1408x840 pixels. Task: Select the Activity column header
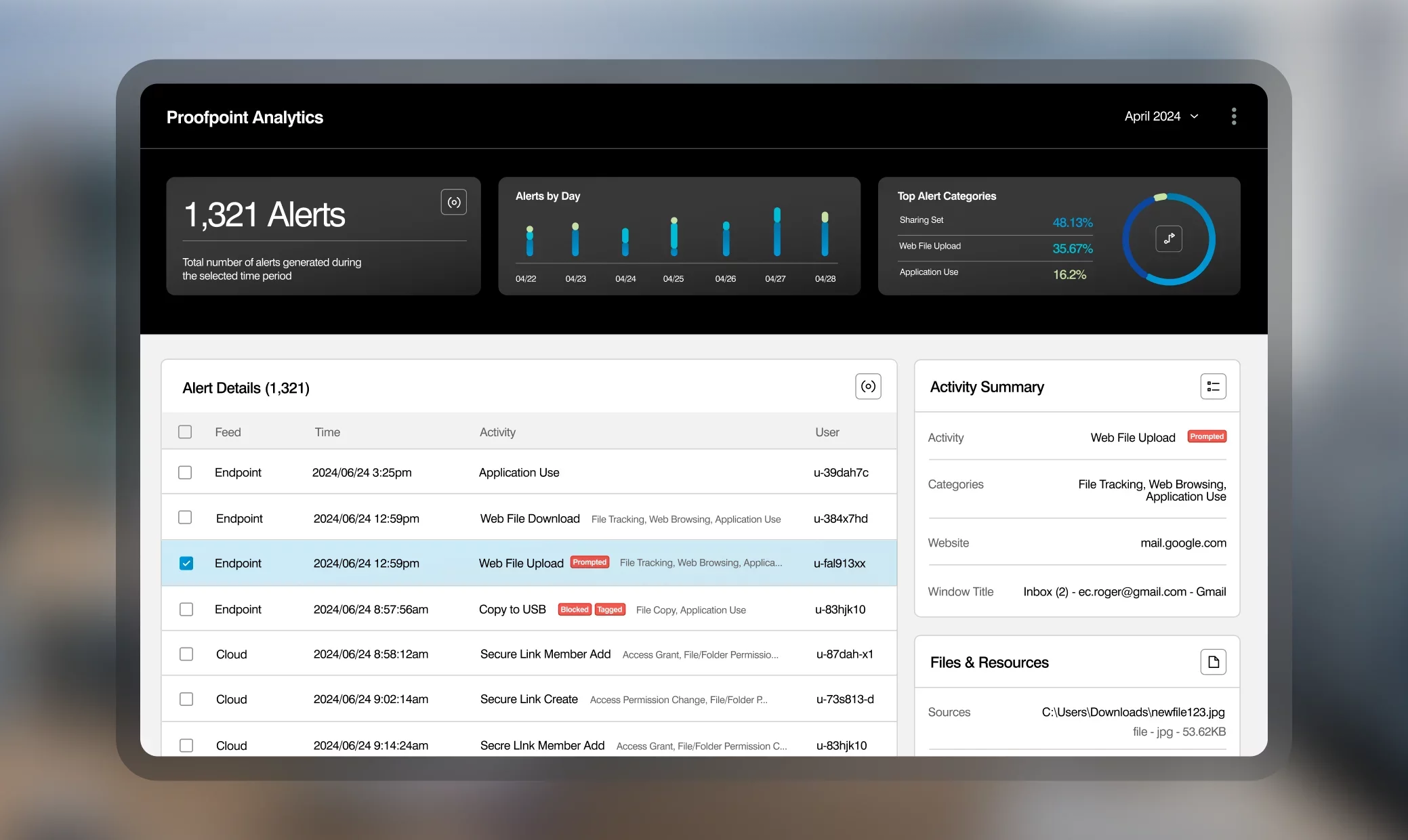tap(497, 432)
